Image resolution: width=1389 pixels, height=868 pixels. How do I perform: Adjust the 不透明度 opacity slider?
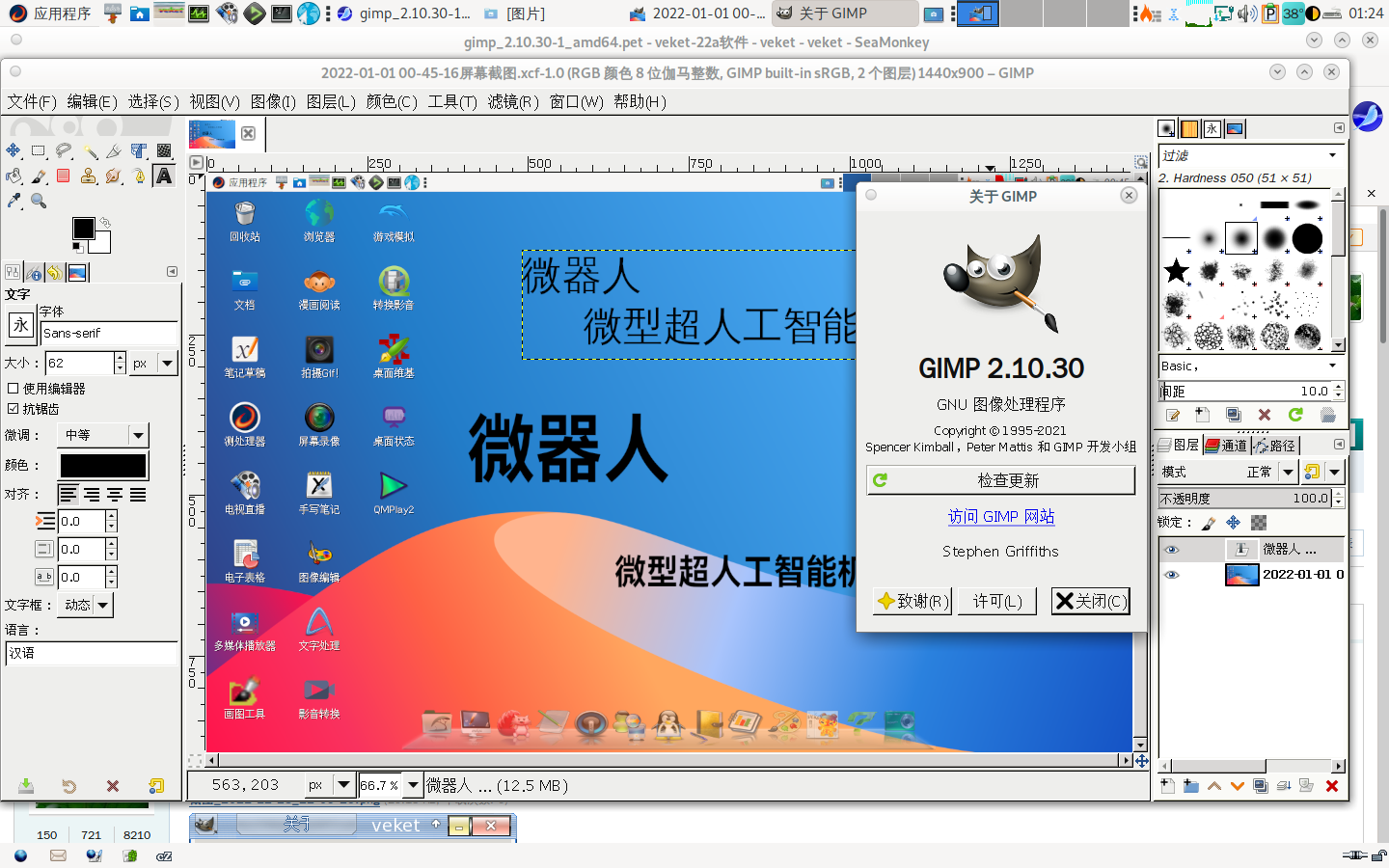[x=1245, y=499]
